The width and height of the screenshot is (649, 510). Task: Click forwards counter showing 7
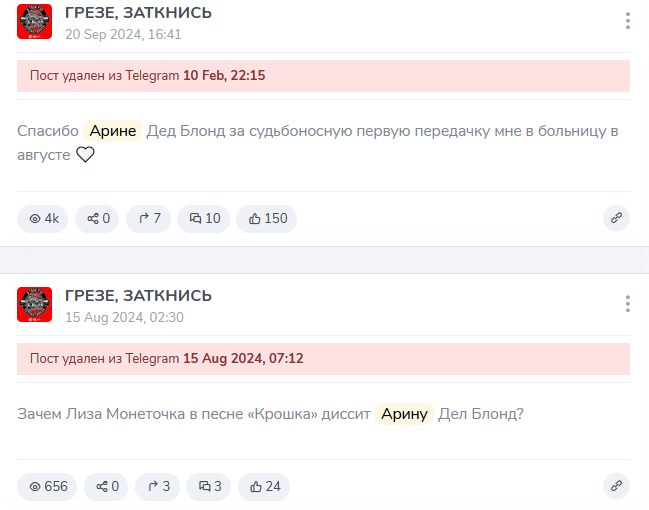pos(149,219)
